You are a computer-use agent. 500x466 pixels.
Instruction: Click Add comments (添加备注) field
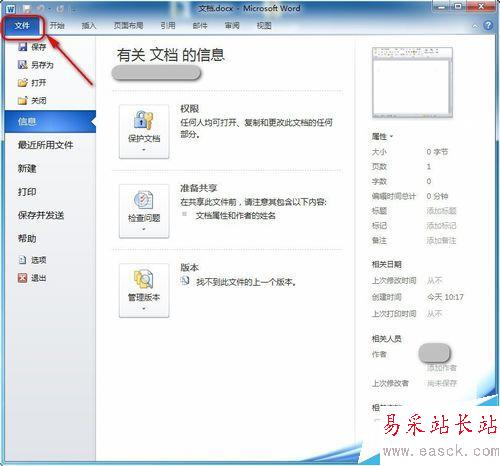tap(441, 240)
